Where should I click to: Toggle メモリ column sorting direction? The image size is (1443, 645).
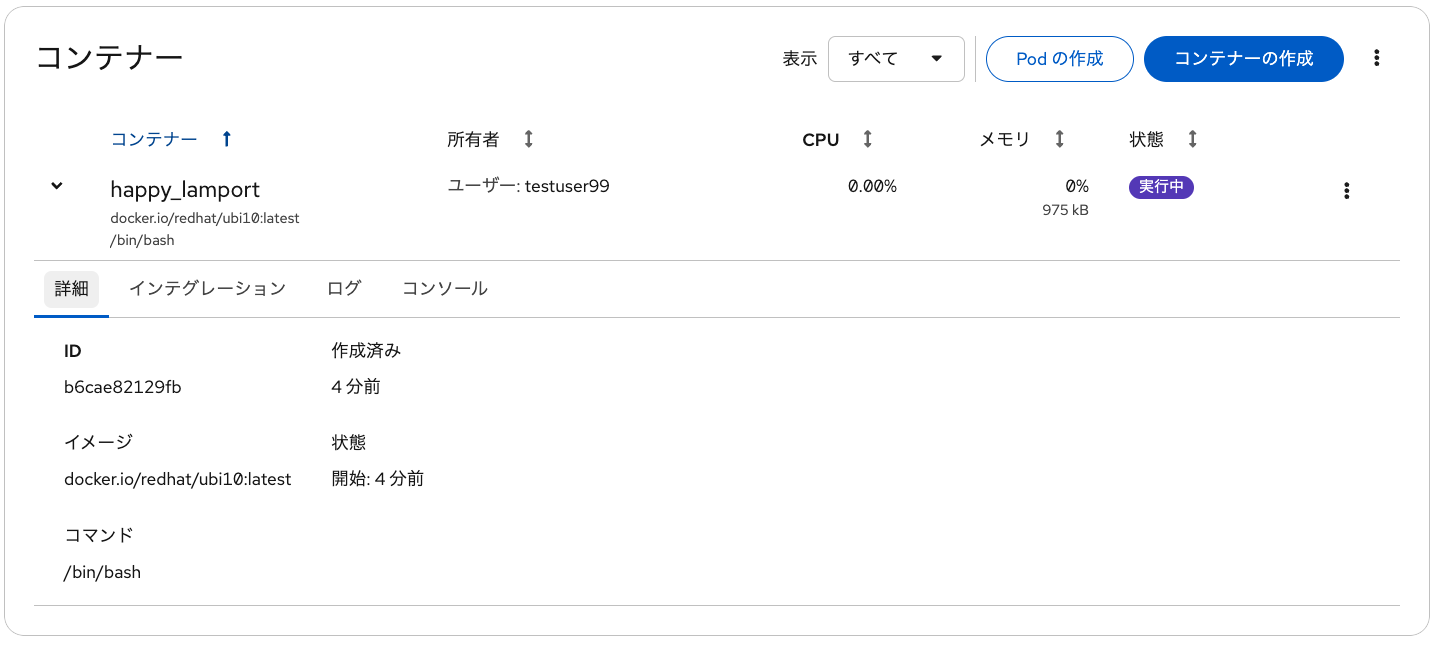1057,139
